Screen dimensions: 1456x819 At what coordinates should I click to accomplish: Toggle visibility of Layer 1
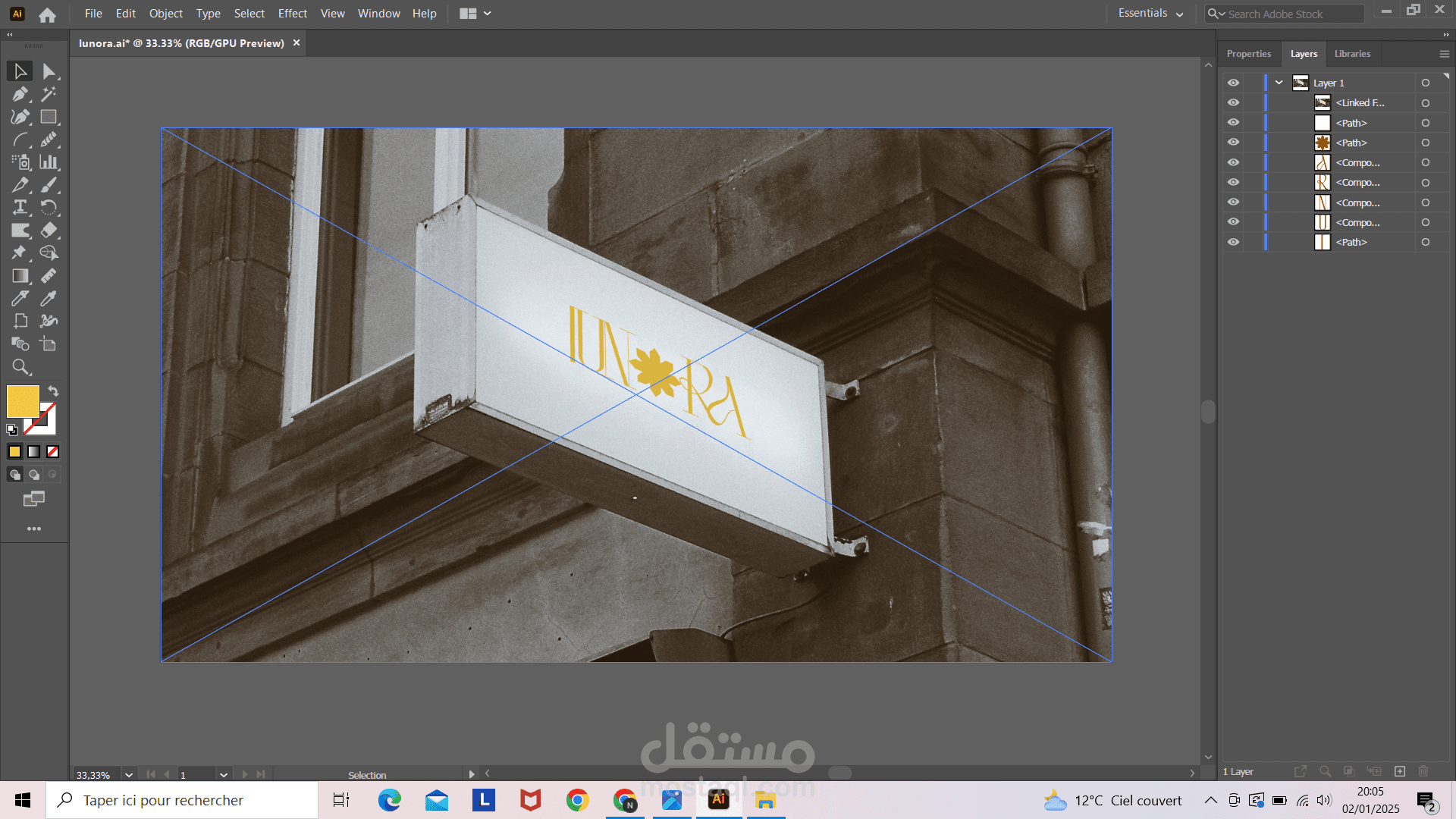(1233, 83)
